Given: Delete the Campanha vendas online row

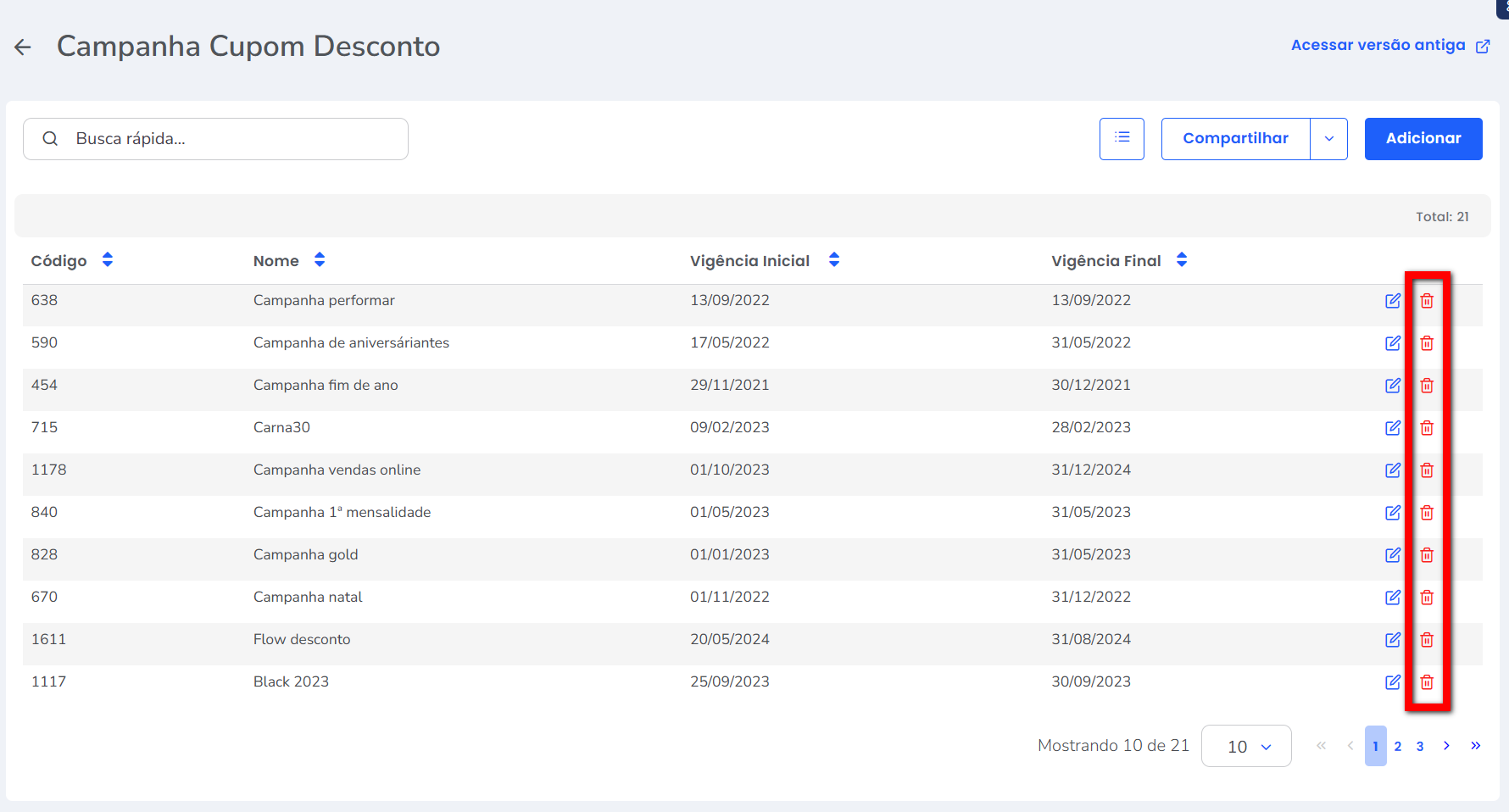Looking at the screenshot, I should tap(1427, 470).
